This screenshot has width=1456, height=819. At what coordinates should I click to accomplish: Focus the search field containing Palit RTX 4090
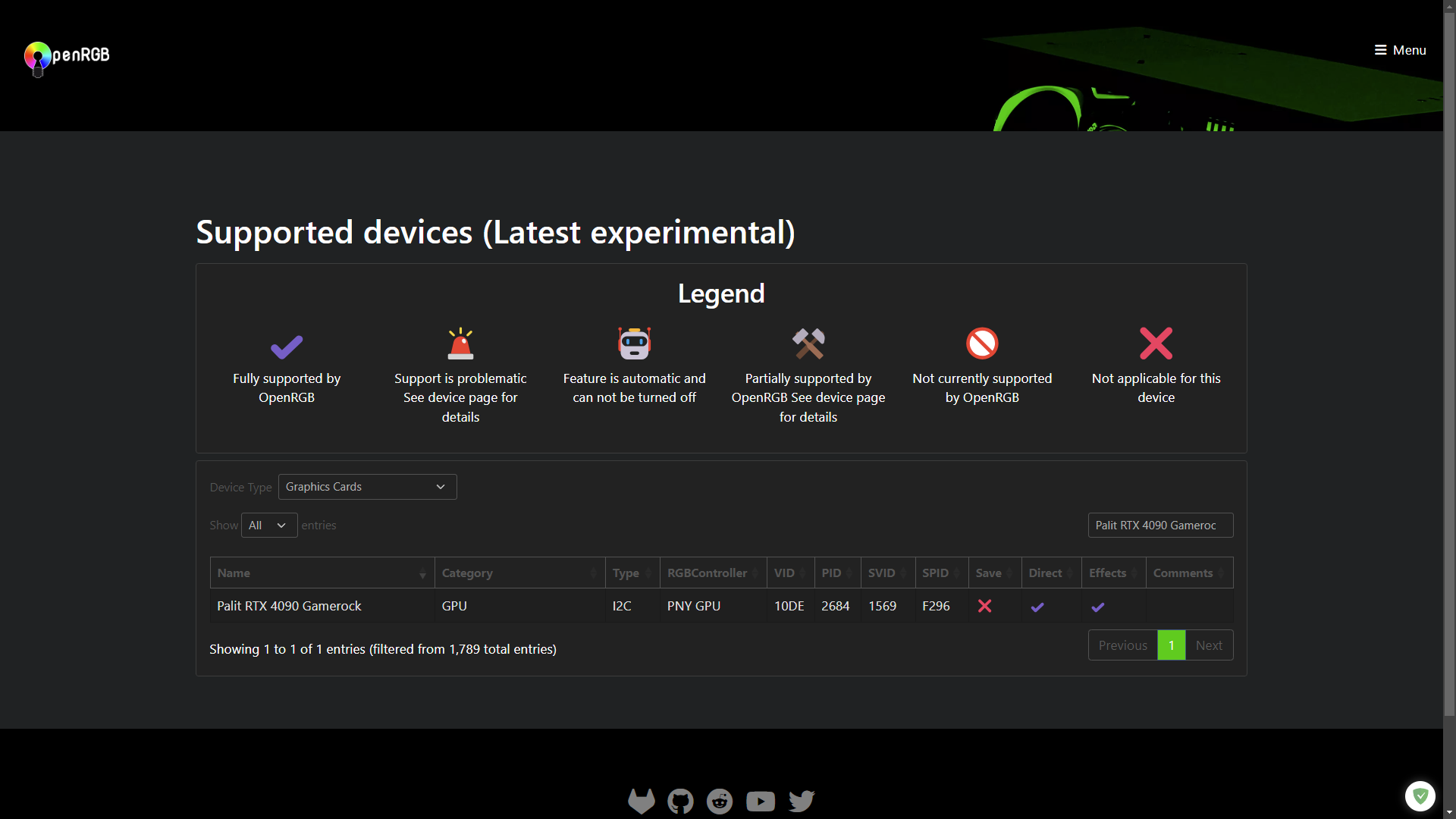pos(1160,526)
